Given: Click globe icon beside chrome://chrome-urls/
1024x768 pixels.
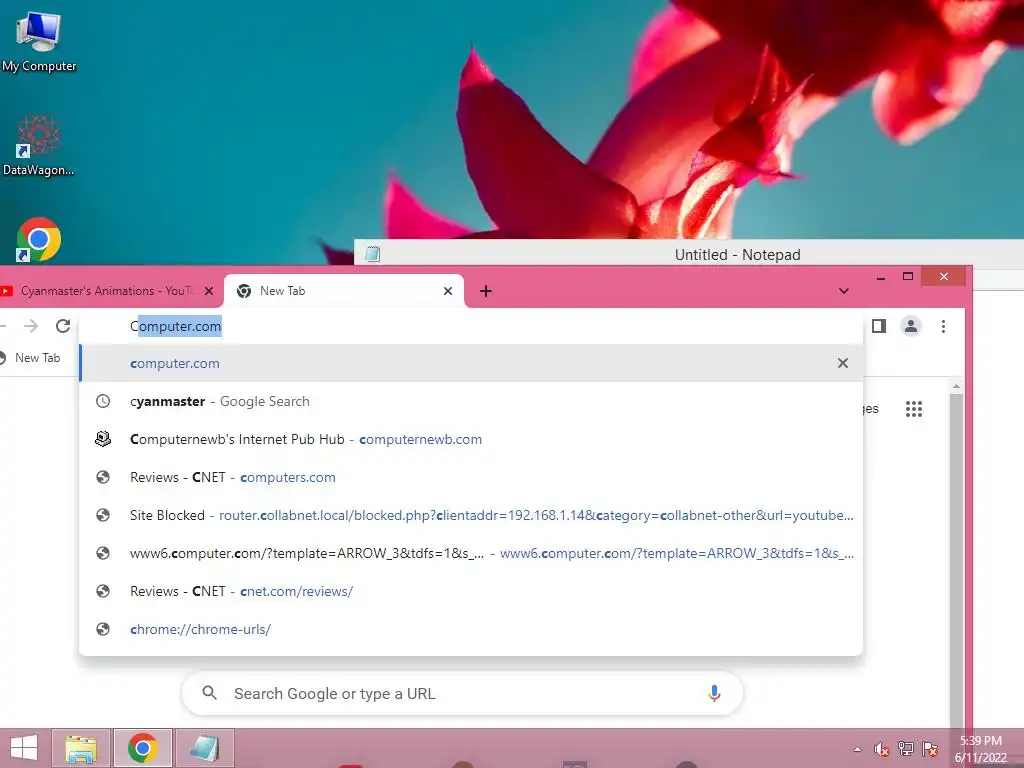Looking at the screenshot, I should (103, 629).
